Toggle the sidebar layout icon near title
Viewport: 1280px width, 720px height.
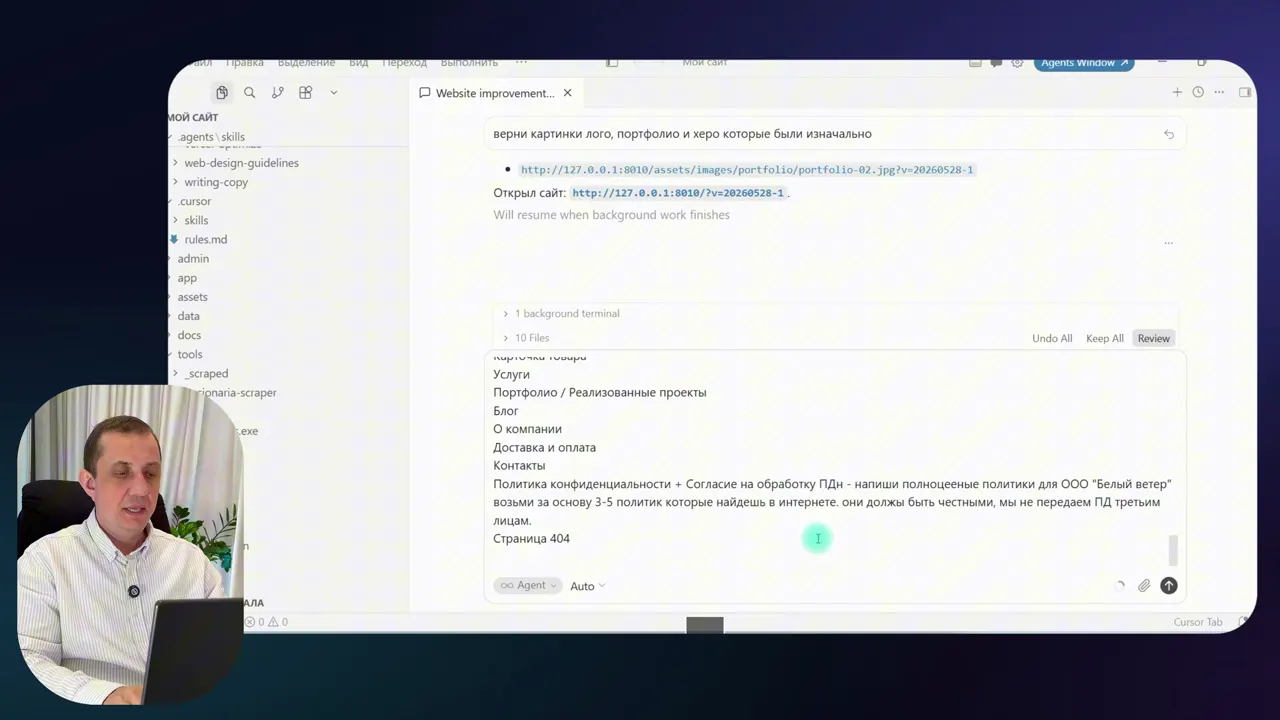point(612,63)
